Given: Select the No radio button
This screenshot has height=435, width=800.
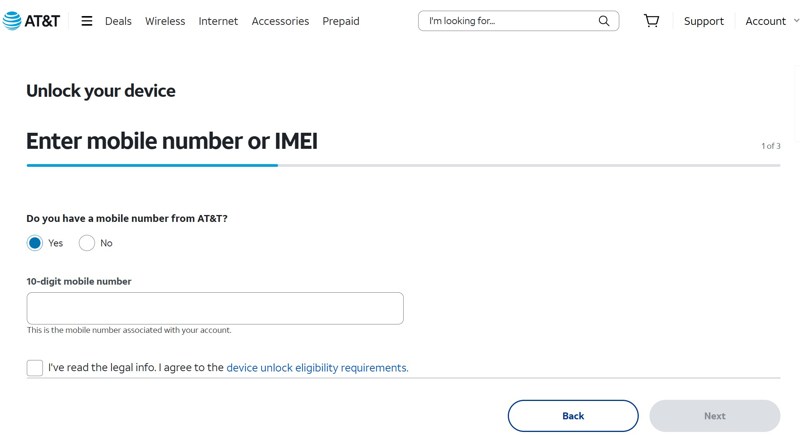Looking at the screenshot, I should (87, 243).
